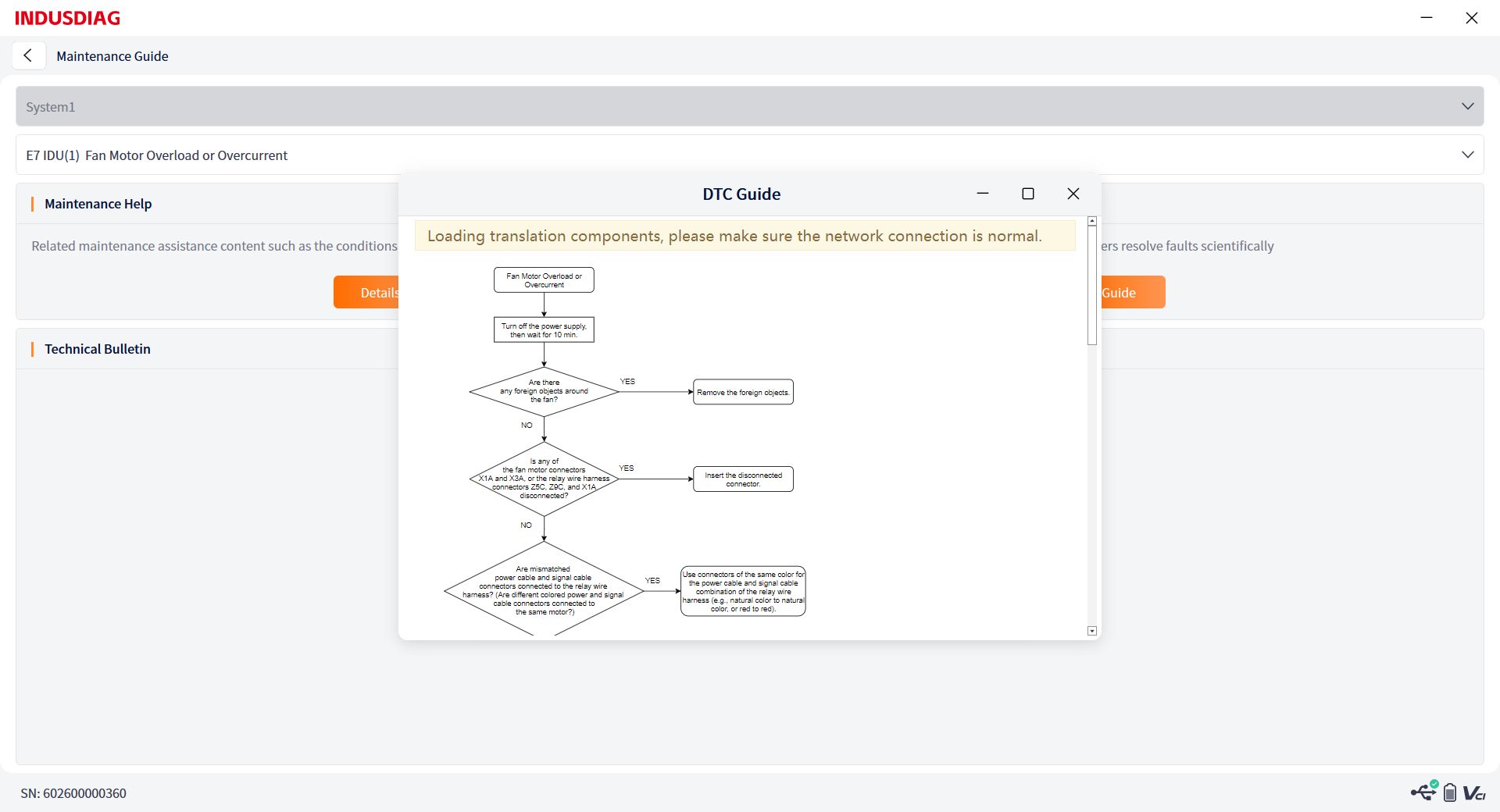
Task: Go back using the arrow beside Maintenance Guide
Action: [x=28, y=55]
